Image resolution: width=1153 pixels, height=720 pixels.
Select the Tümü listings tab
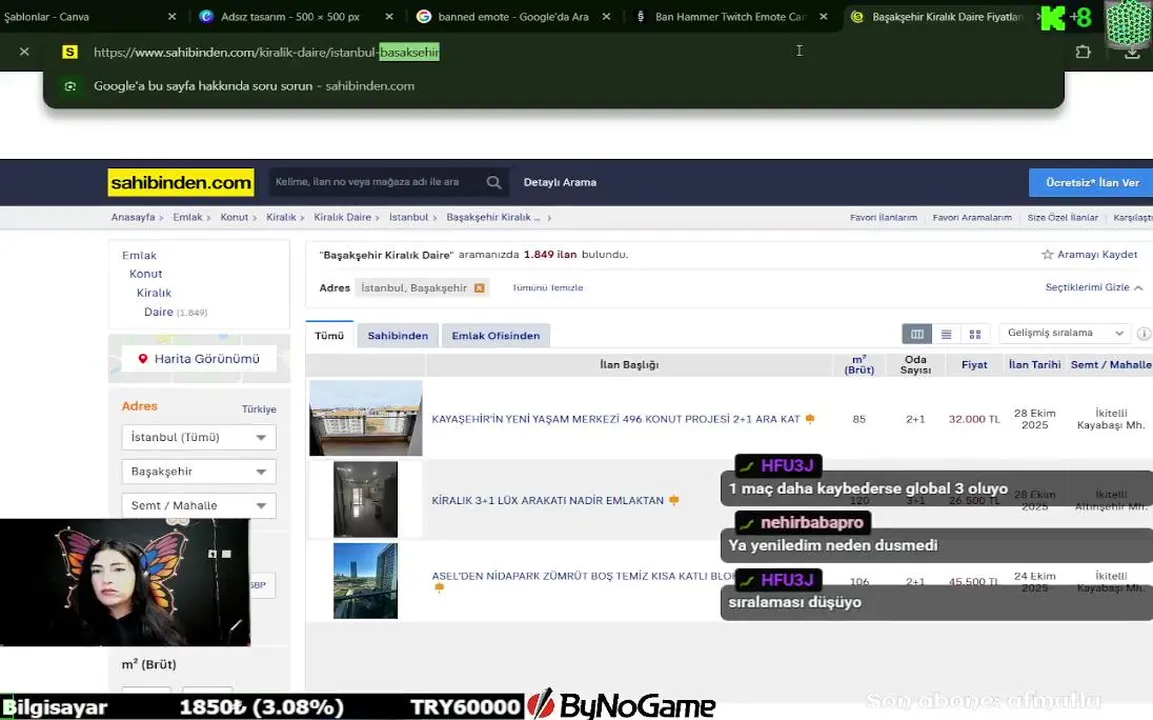click(x=329, y=335)
